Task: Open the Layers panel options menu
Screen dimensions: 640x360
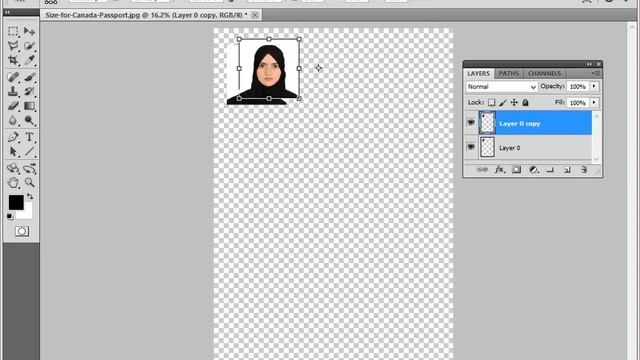Action: pos(596,73)
